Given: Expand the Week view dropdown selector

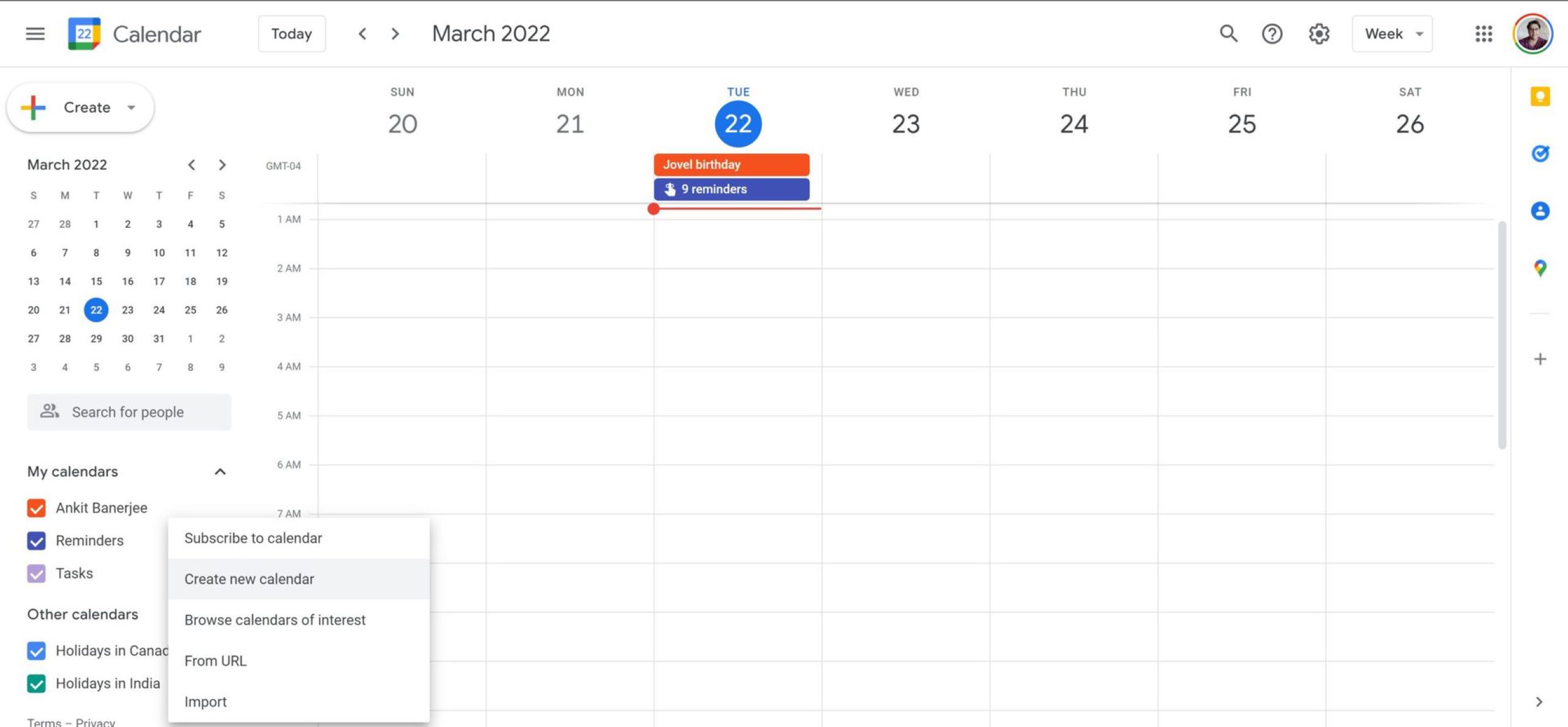Looking at the screenshot, I should (x=1393, y=33).
